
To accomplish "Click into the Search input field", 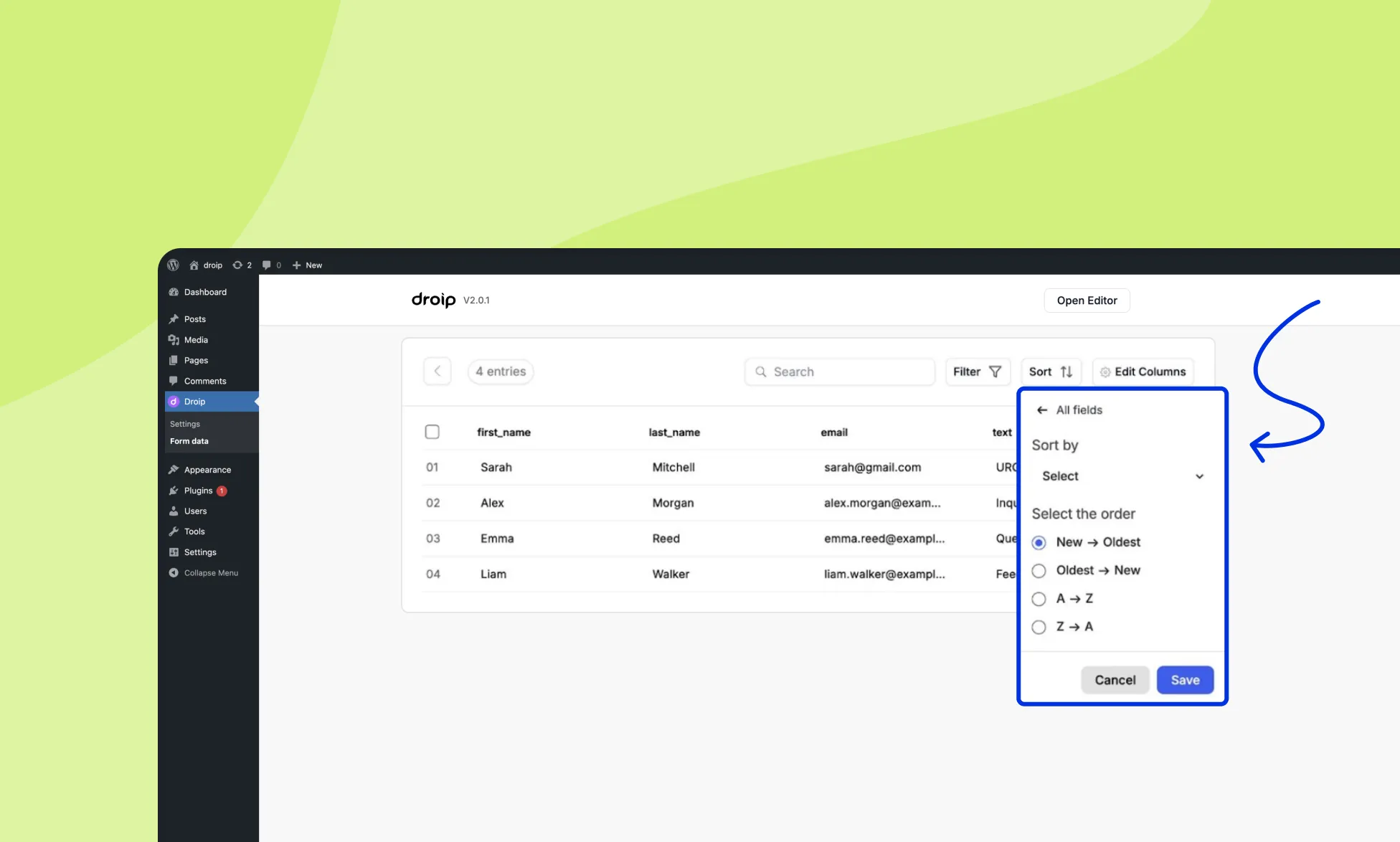I will (840, 372).
